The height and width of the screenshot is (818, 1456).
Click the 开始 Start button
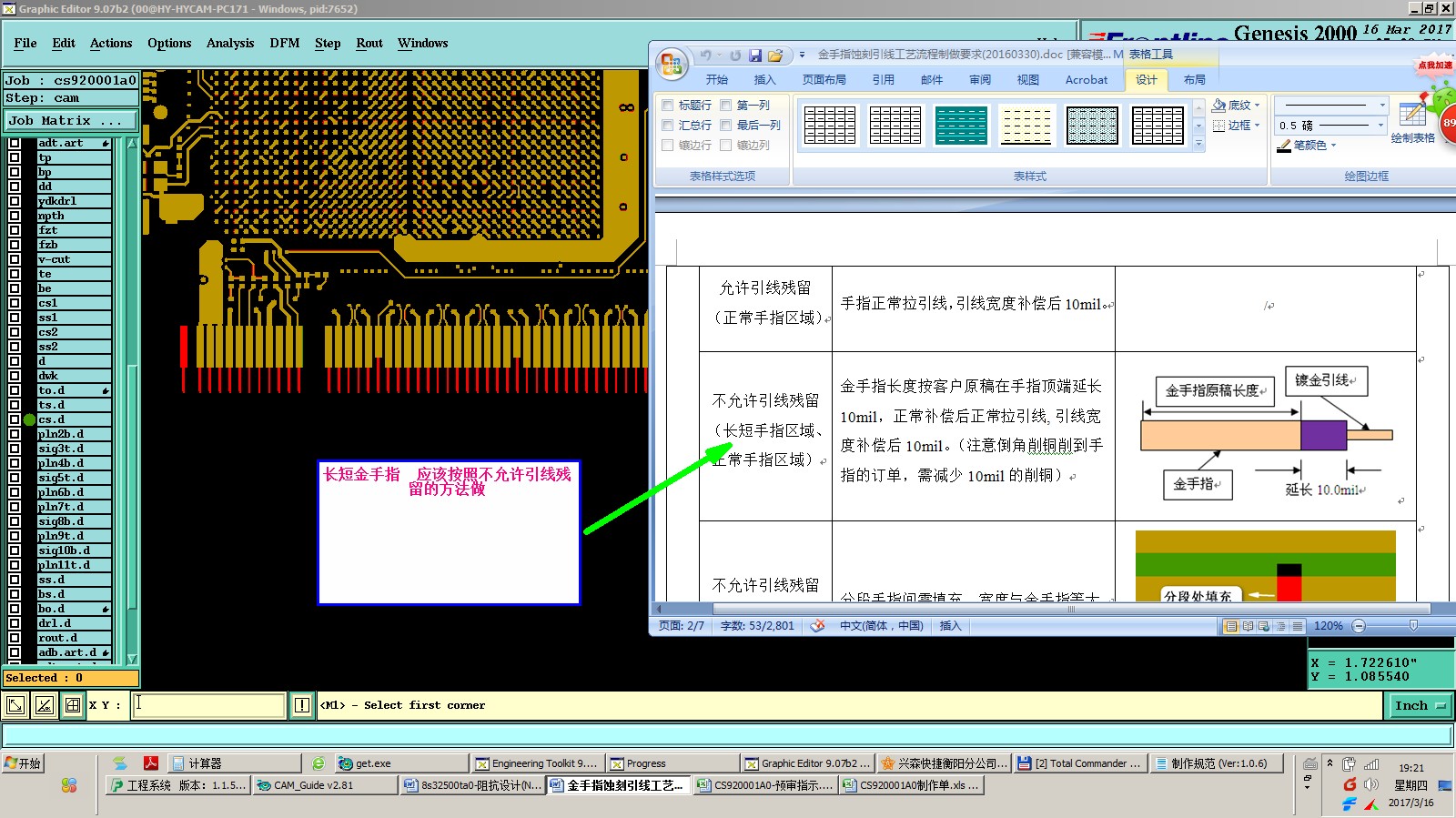click(23, 763)
